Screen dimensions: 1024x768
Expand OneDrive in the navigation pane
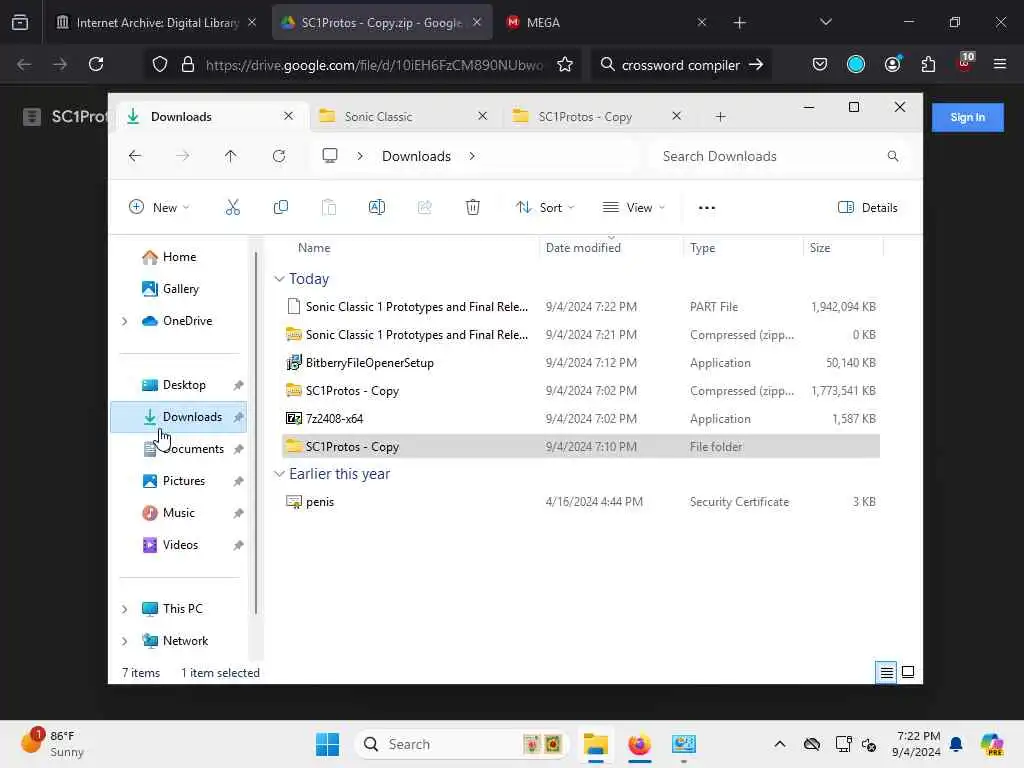click(124, 321)
